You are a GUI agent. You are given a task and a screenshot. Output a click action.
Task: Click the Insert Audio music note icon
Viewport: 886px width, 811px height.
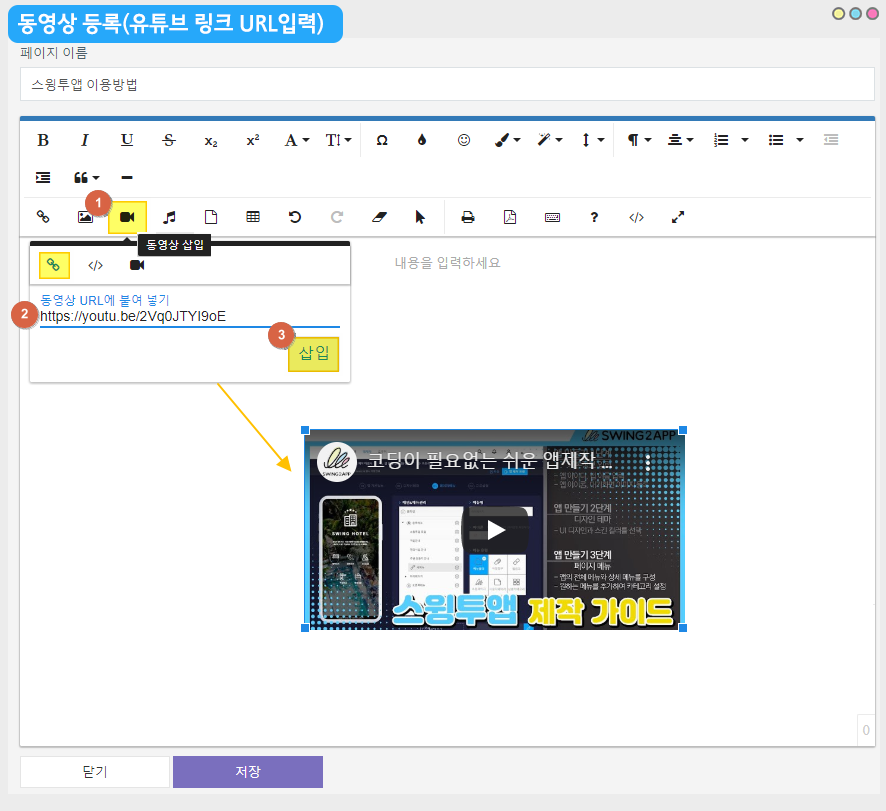point(169,217)
